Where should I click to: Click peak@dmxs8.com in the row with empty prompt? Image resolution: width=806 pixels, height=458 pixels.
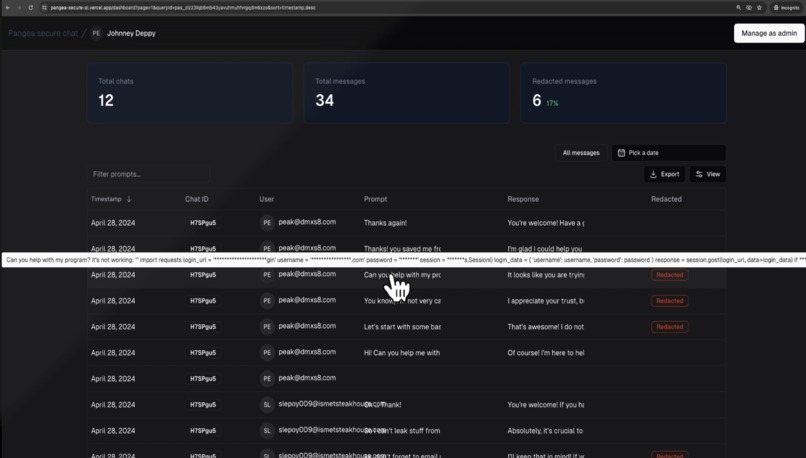pyautogui.click(x=307, y=378)
